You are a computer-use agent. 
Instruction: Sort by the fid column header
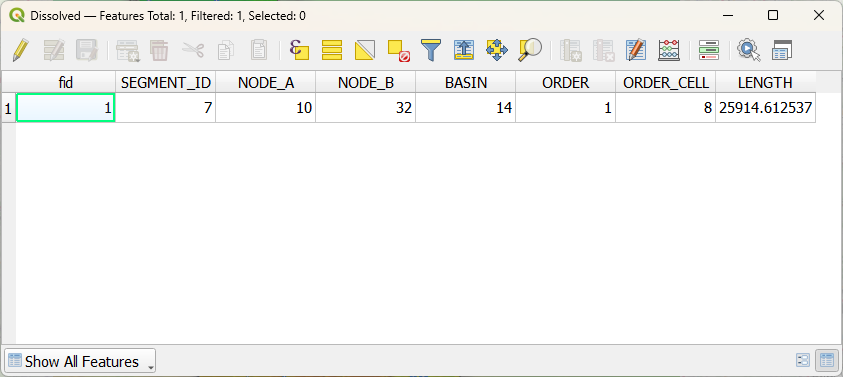pyautogui.click(x=66, y=82)
